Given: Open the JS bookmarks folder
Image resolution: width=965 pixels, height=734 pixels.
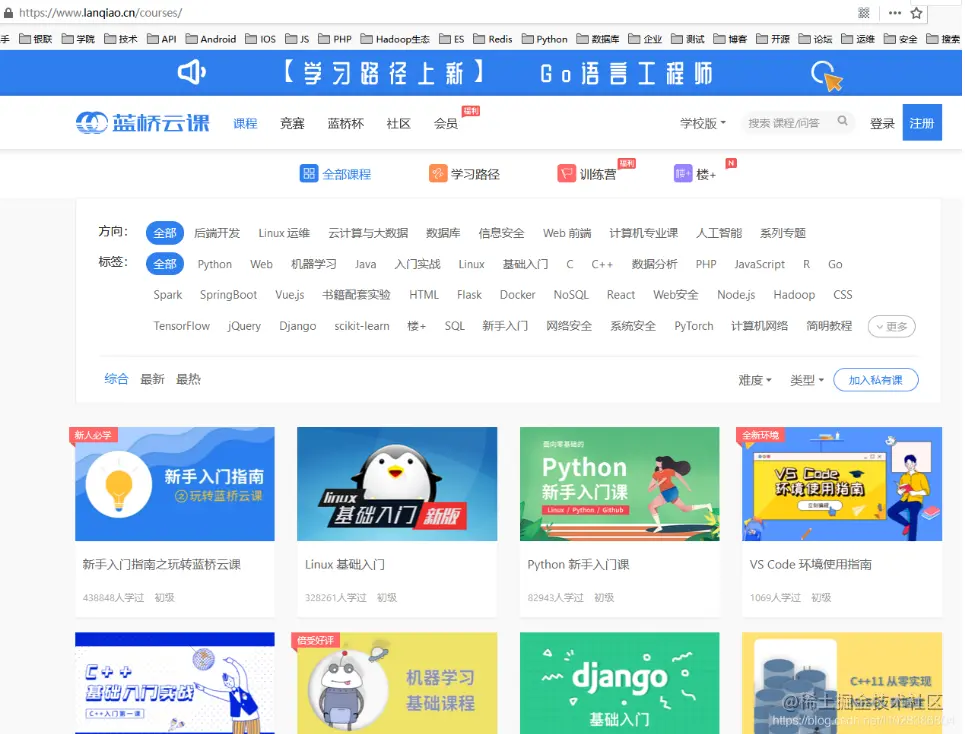Looking at the screenshot, I should [x=297, y=39].
